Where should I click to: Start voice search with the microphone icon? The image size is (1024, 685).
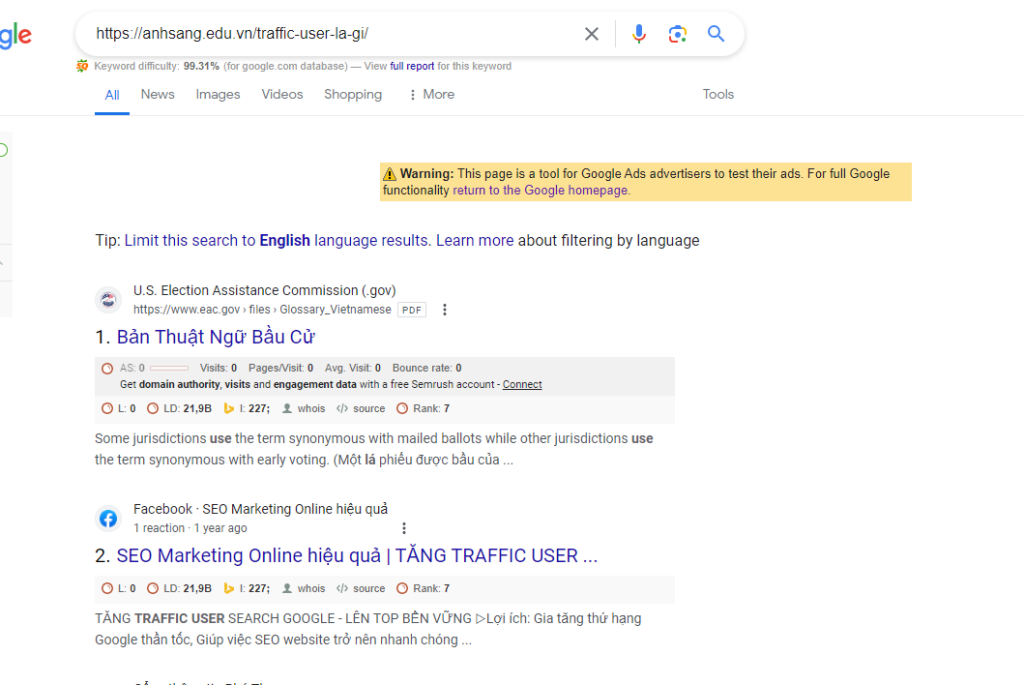(639, 34)
